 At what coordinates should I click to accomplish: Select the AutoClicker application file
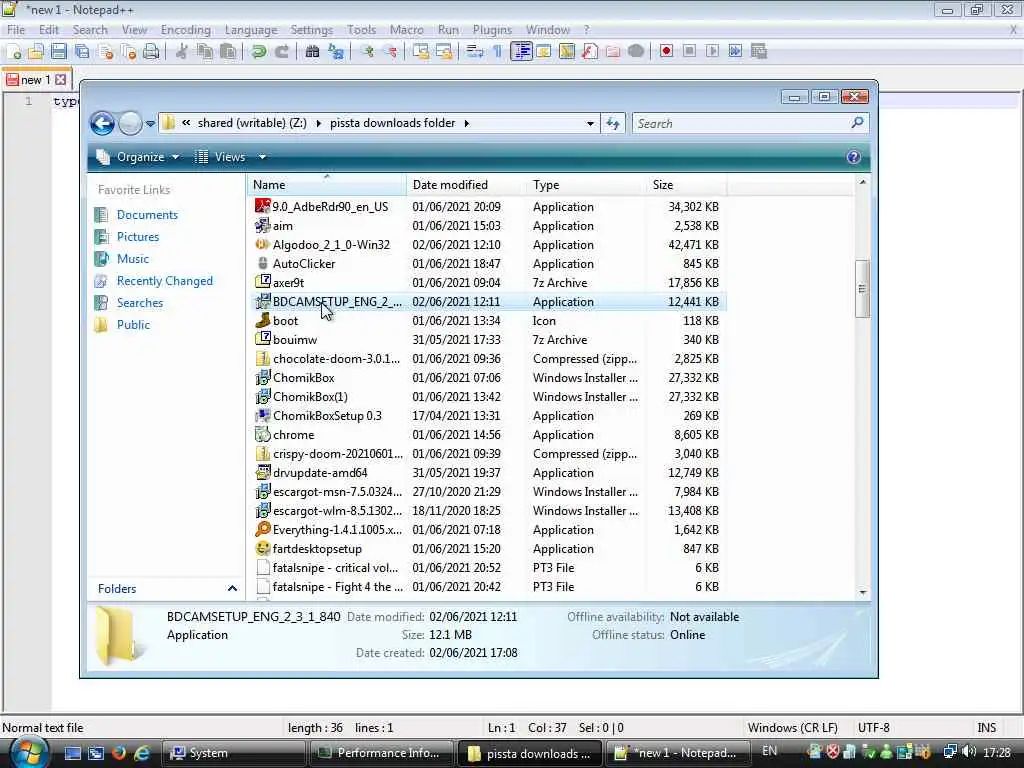tap(304, 263)
